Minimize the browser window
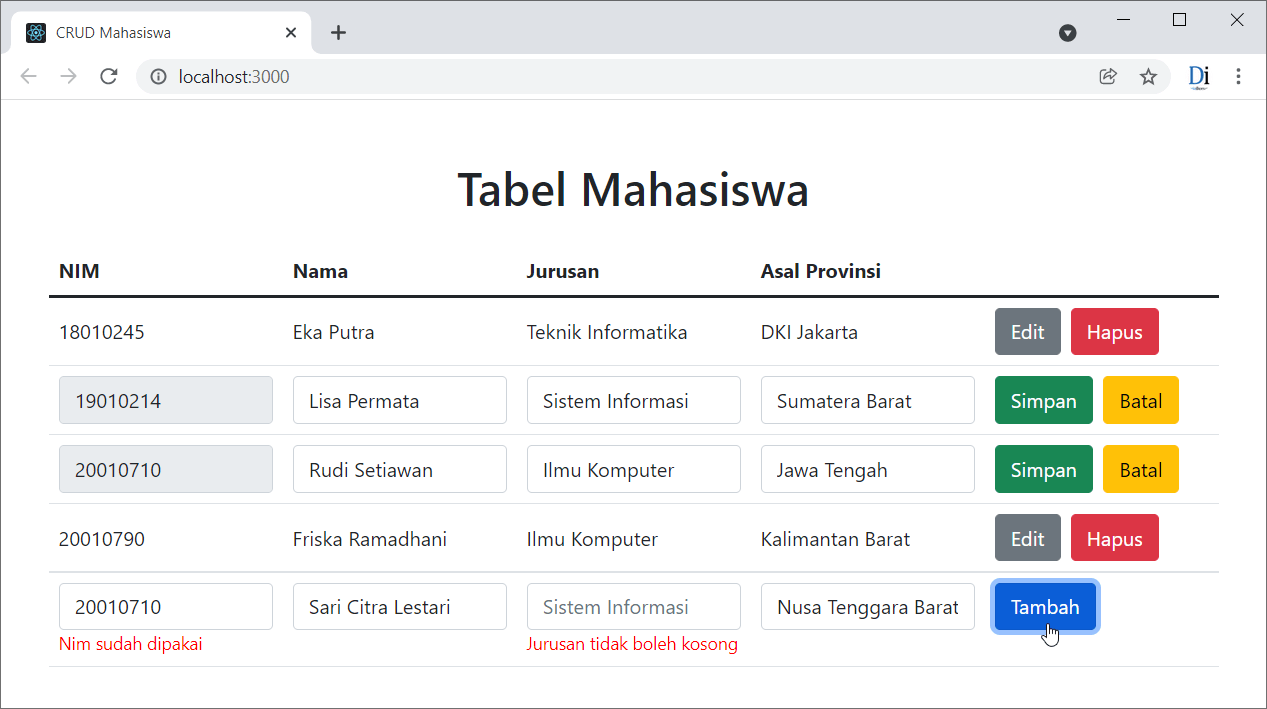Screen dimensions: 1267x709 click(x=1123, y=20)
